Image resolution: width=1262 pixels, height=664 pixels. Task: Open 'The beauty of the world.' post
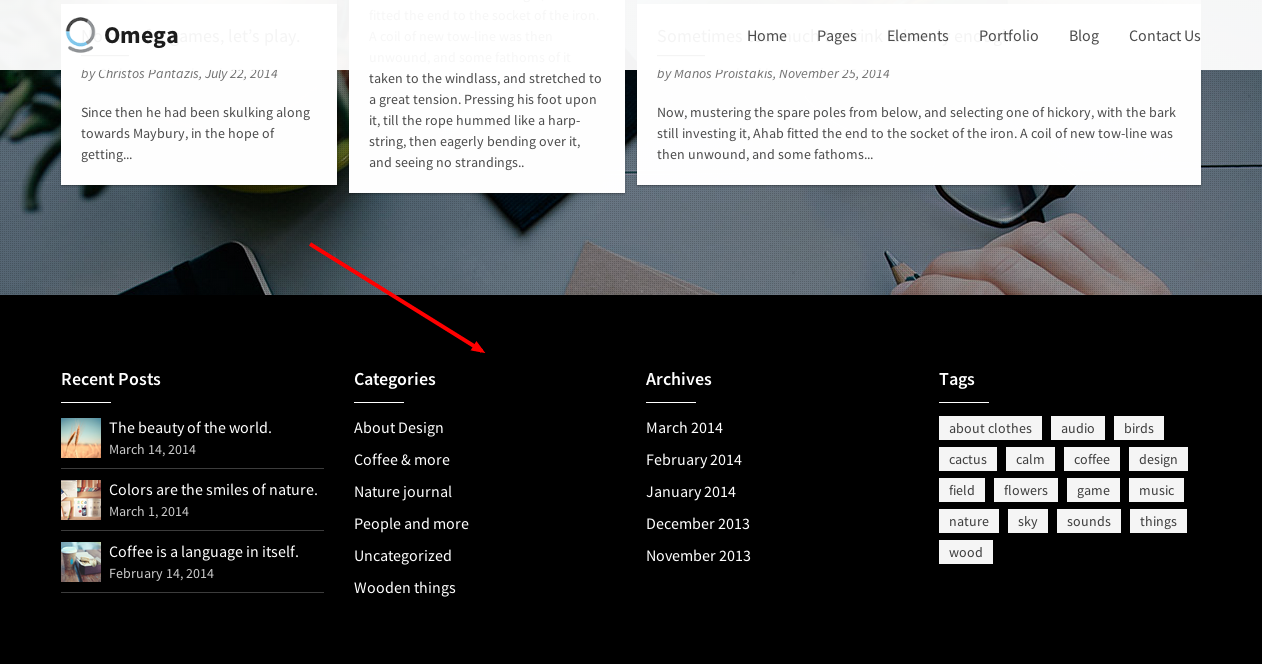(190, 428)
